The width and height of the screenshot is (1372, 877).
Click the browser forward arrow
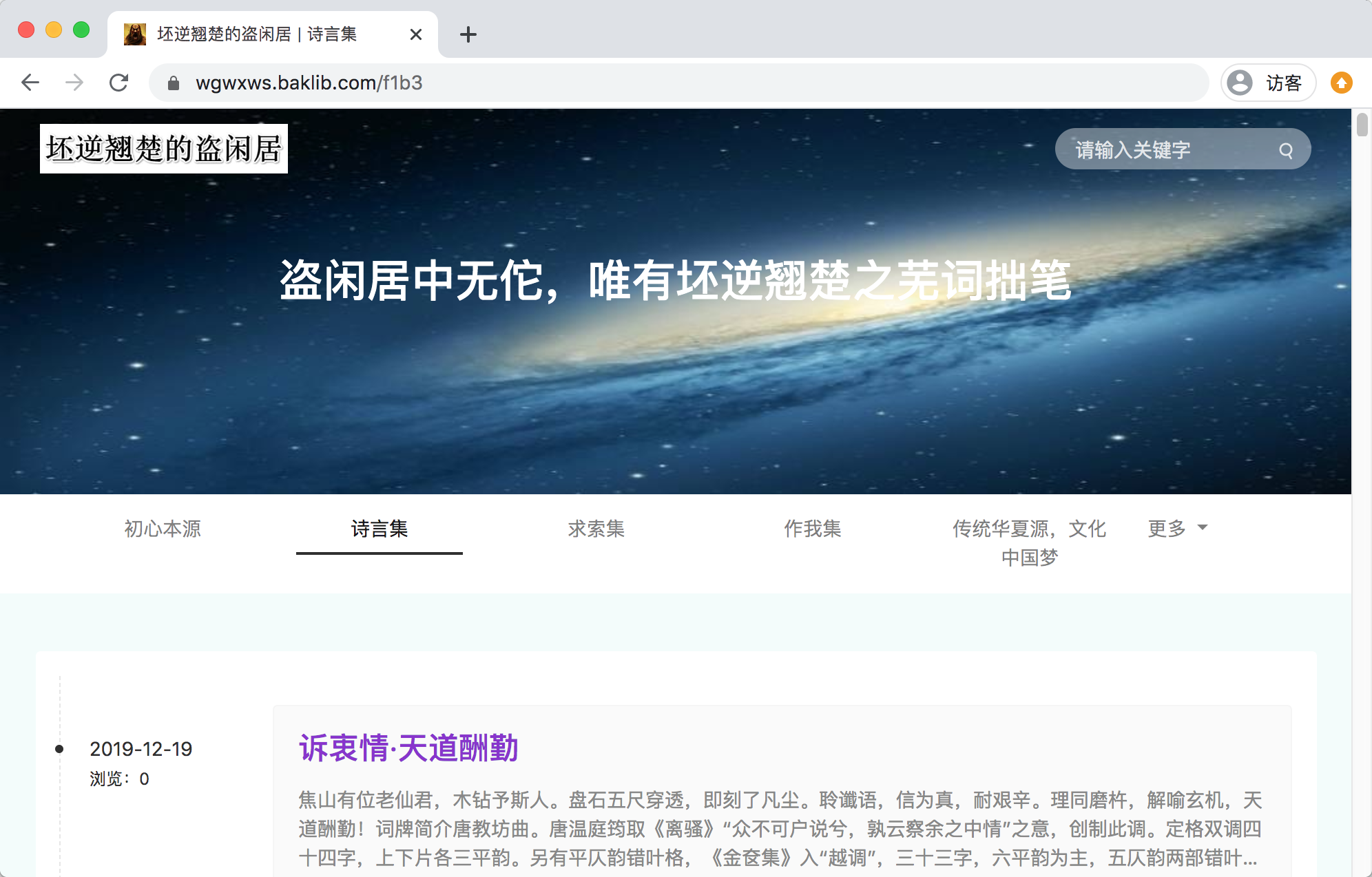pyautogui.click(x=74, y=83)
